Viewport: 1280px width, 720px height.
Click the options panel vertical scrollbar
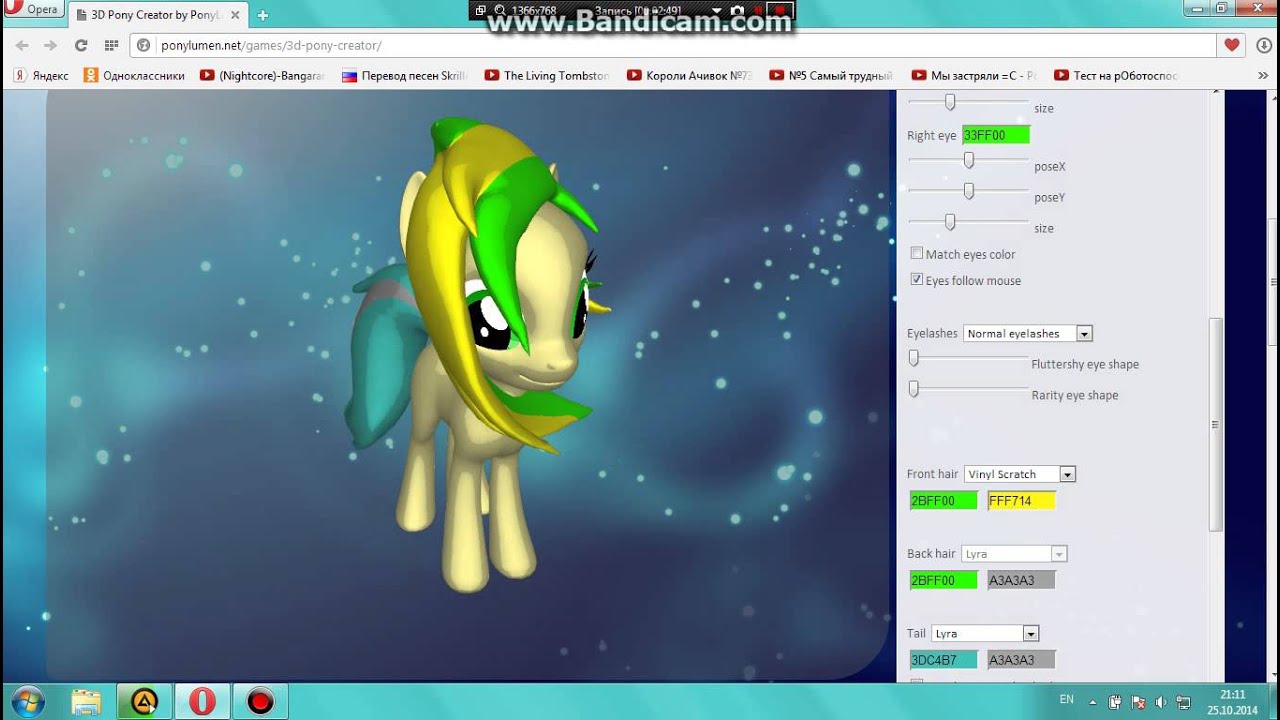click(x=1216, y=424)
